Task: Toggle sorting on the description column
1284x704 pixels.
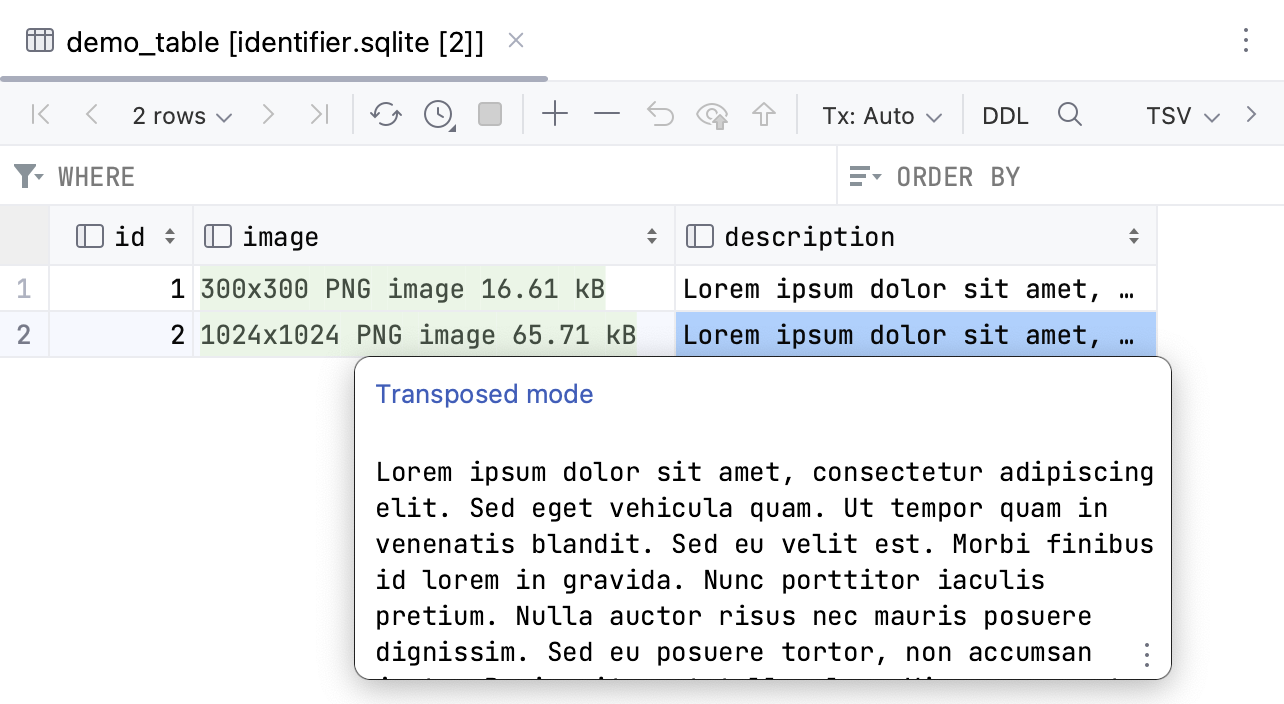Action: point(1134,236)
